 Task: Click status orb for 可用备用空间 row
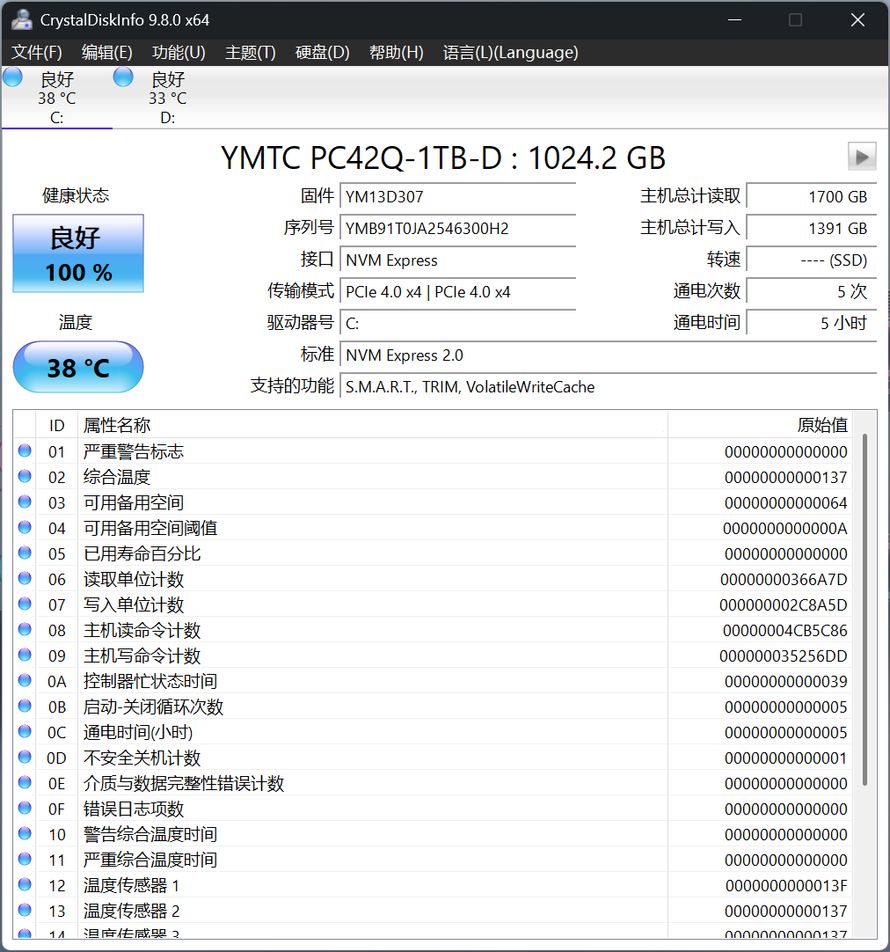[24, 502]
